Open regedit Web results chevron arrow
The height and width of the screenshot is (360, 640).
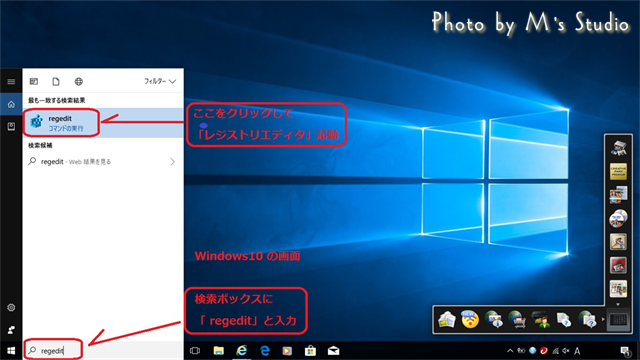[x=173, y=162]
